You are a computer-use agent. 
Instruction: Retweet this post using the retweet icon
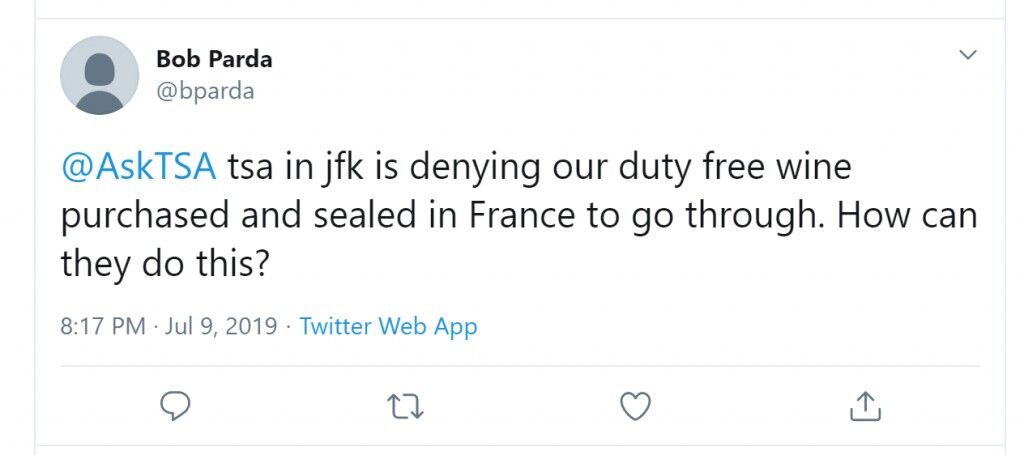pos(406,406)
